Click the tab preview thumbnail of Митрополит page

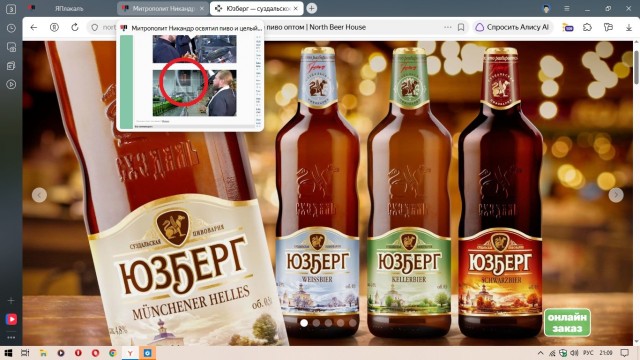190,82
